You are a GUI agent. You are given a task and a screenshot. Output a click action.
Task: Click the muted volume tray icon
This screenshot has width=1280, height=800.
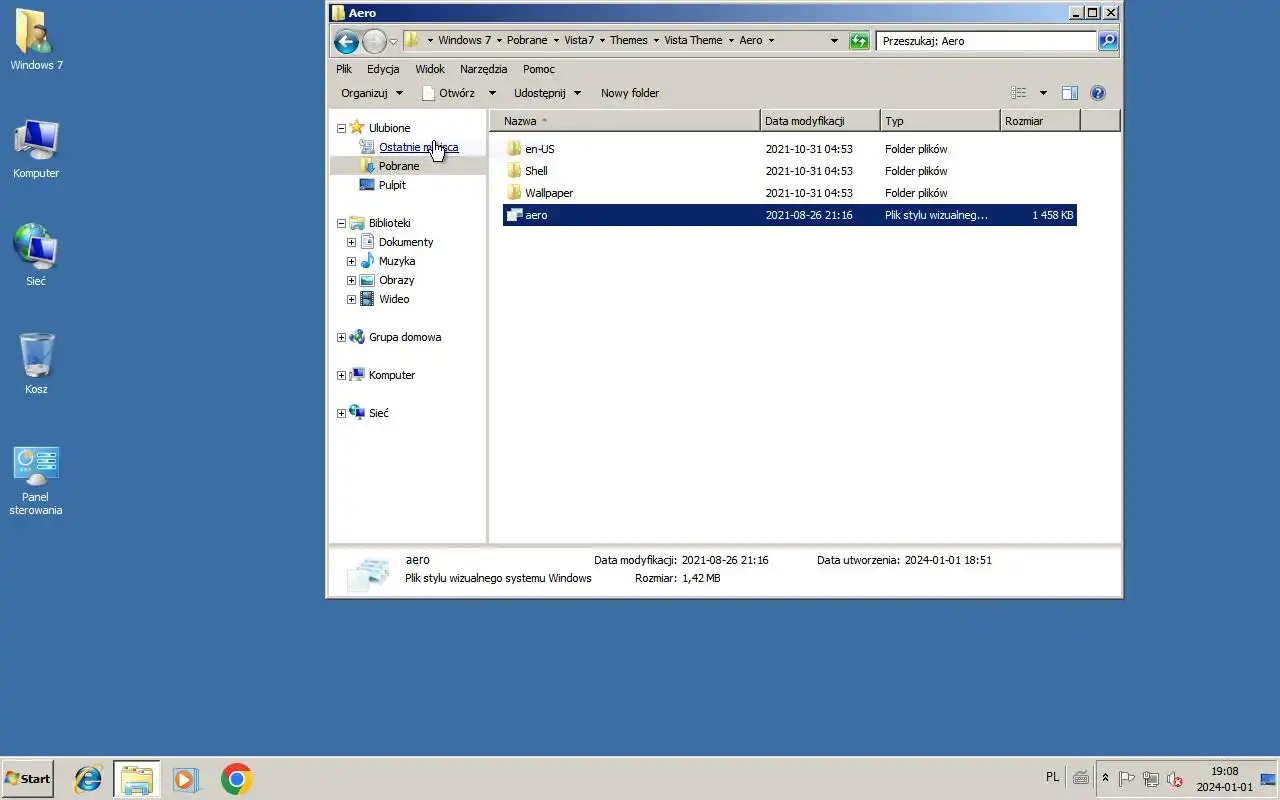(1175, 779)
